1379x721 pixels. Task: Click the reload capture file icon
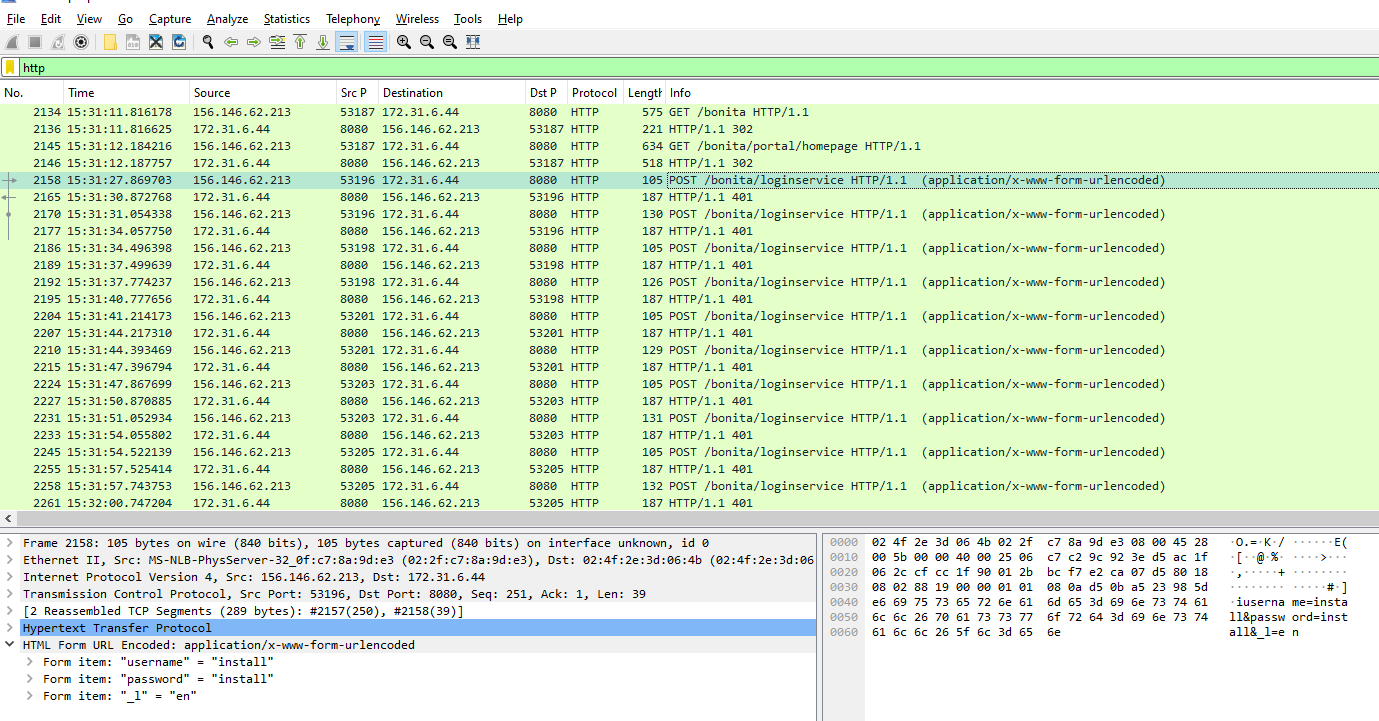click(179, 42)
